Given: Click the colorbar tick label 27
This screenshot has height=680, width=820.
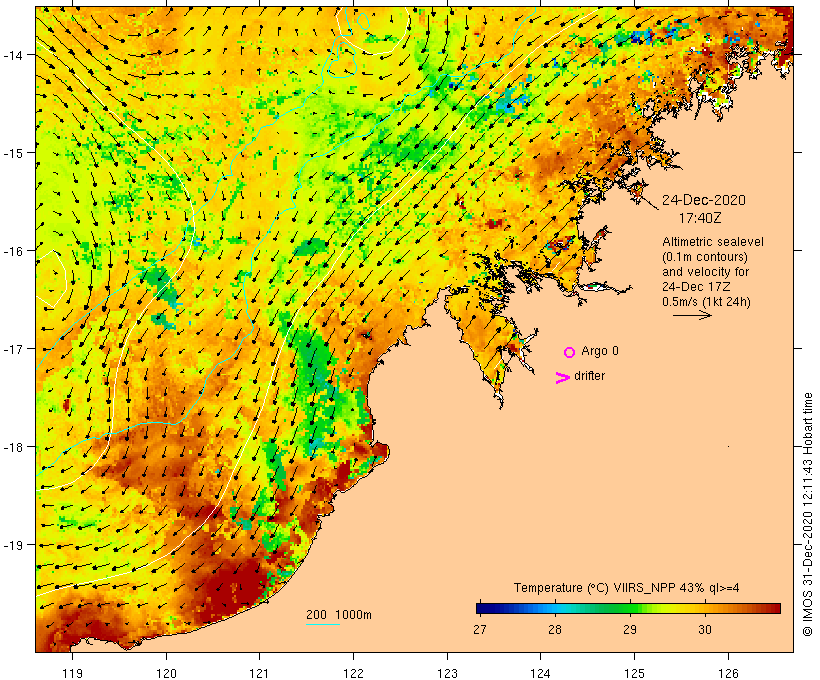Looking at the screenshot, I should 480,630.
